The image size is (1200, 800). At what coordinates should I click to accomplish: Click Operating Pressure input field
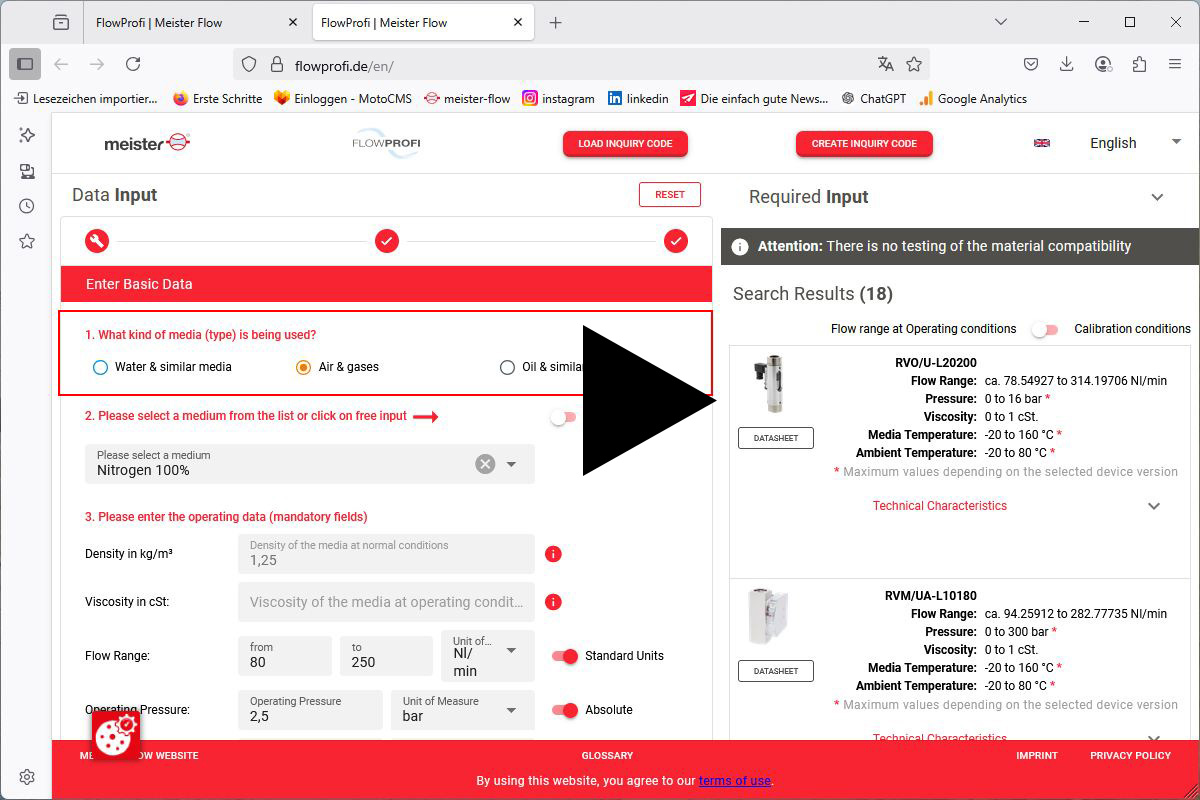click(x=310, y=709)
